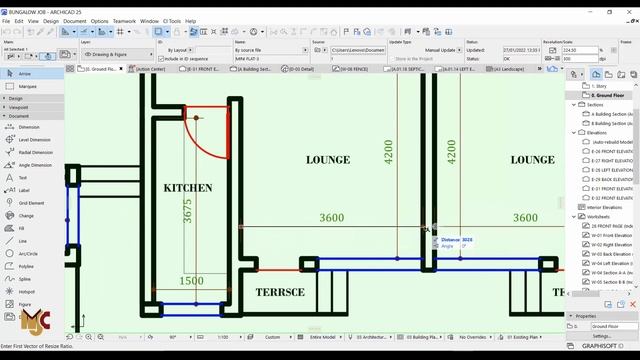Collapse the Design toolbox group
The width and height of the screenshot is (640, 360).
(4, 98)
